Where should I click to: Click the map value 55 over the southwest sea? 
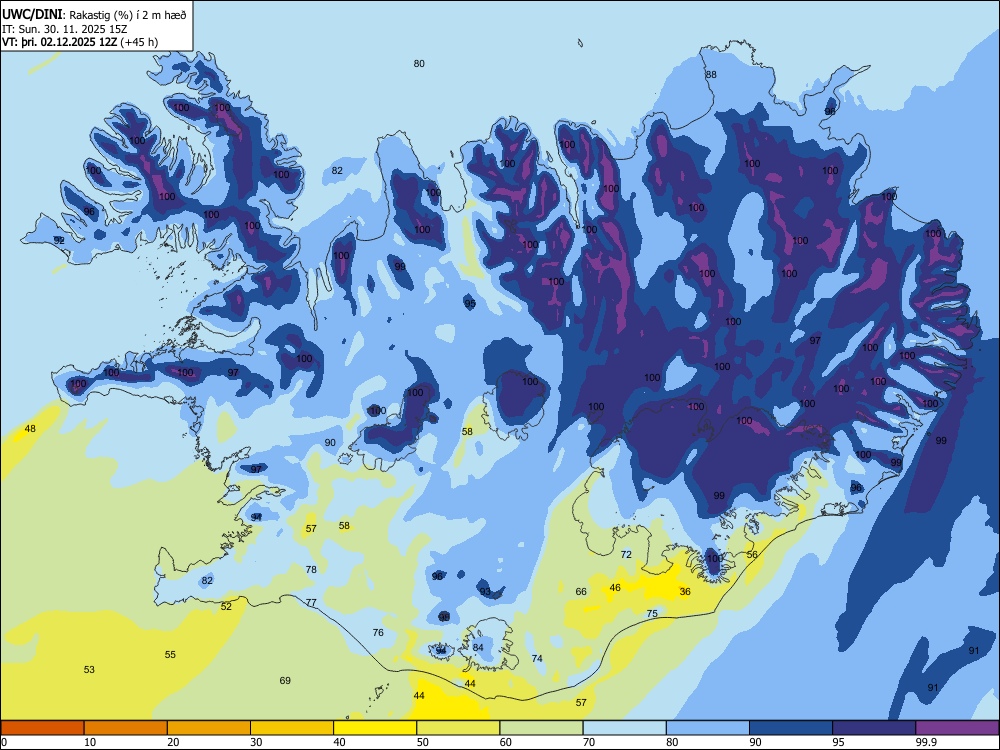point(170,655)
